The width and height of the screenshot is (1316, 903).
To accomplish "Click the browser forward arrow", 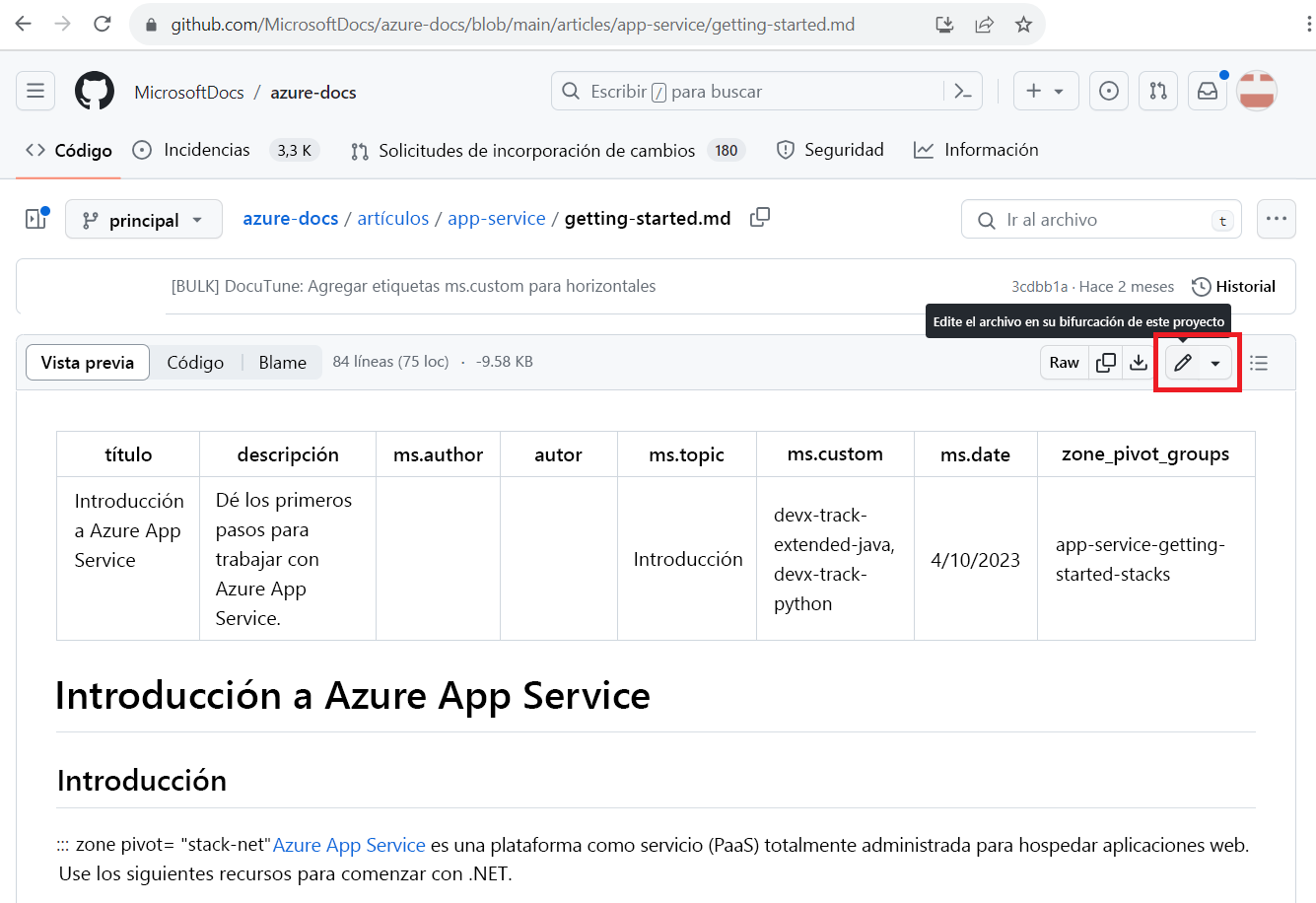I will pyautogui.click(x=63, y=24).
